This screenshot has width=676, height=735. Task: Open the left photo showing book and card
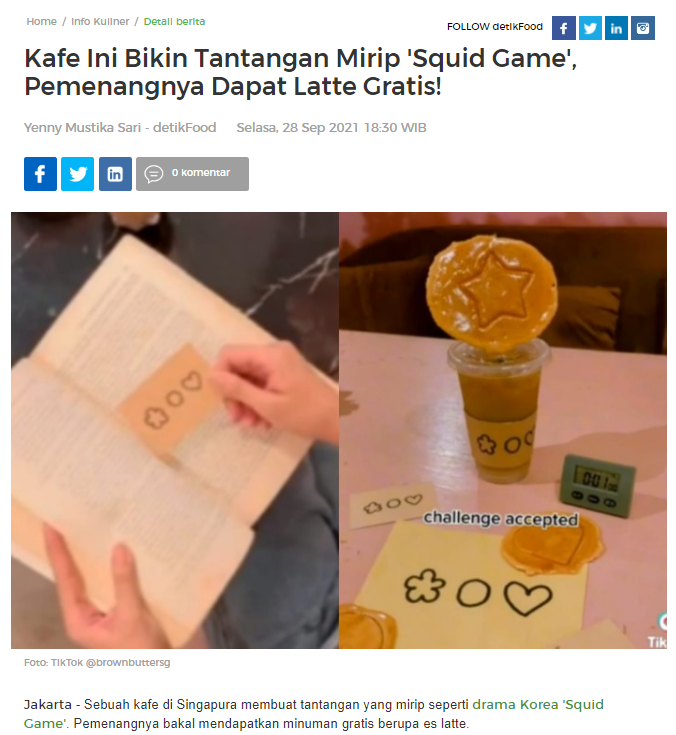(175, 430)
